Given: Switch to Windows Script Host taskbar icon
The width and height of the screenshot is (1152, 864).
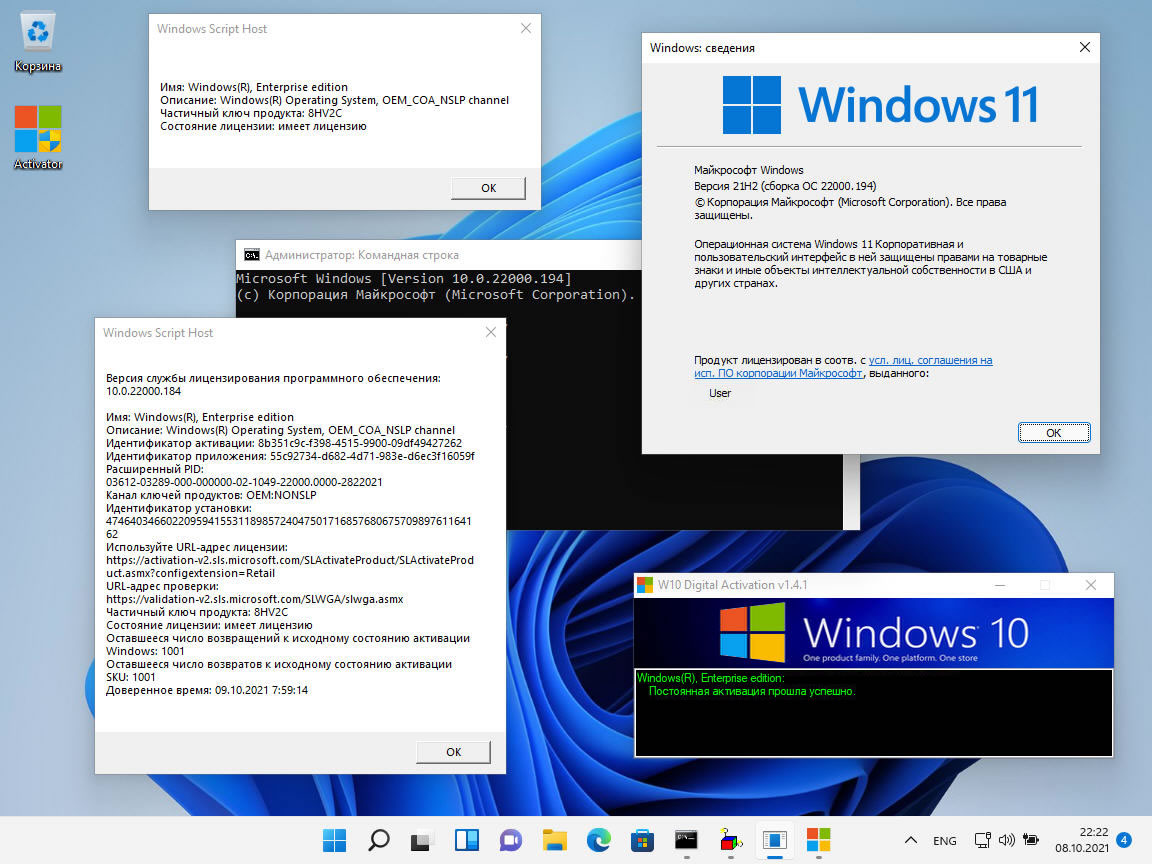Looking at the screenshot, I should coord(730,840).
